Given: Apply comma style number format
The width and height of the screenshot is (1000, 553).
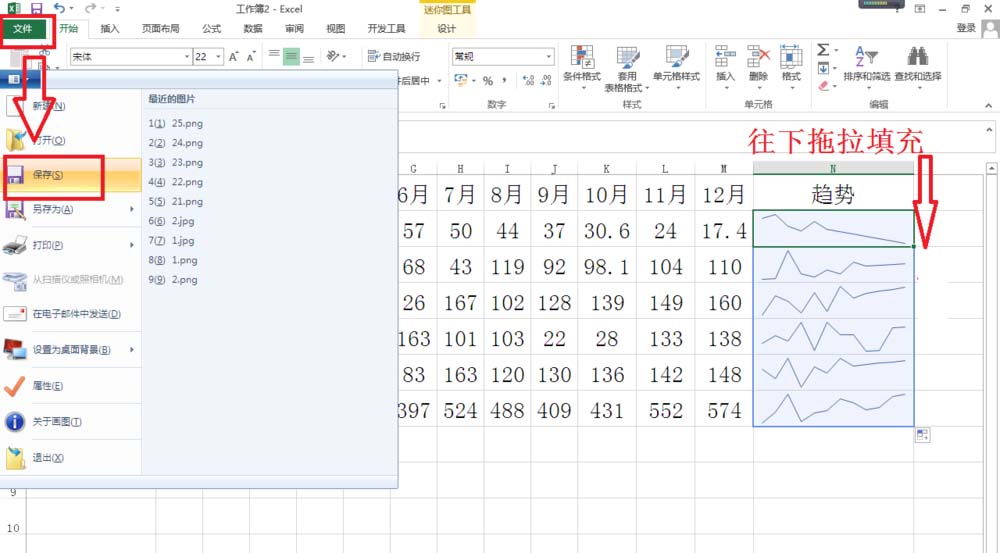Looking at the screenshot, I should click(x=504, y=80).
